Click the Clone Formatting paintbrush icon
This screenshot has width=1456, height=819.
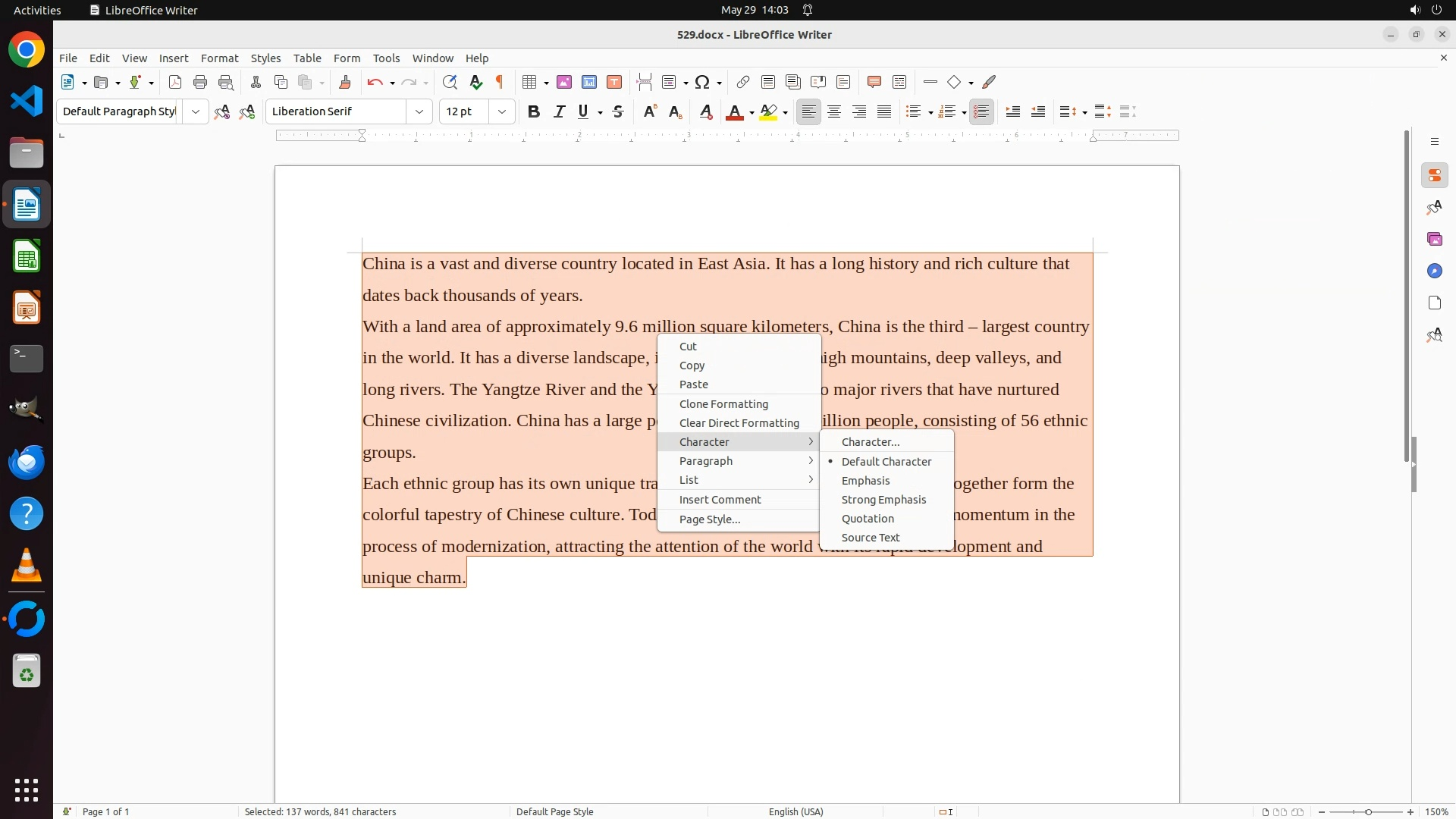pyautogui.click(x=344, y=82)
